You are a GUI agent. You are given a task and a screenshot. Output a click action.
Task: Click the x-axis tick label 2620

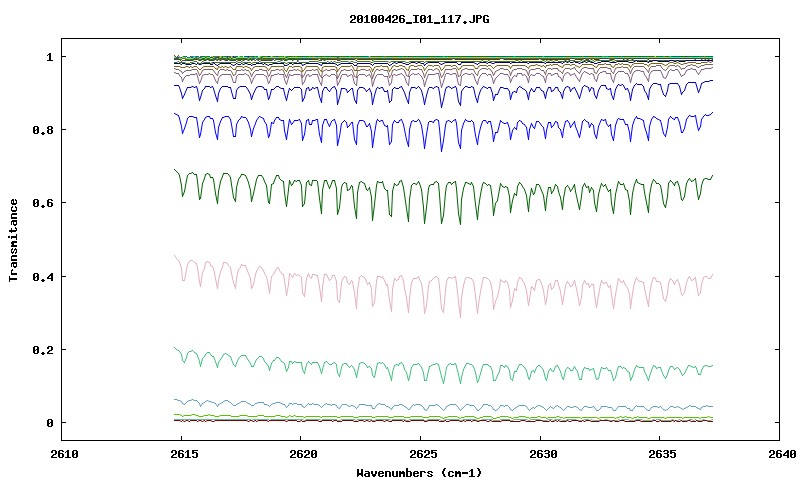303,454
